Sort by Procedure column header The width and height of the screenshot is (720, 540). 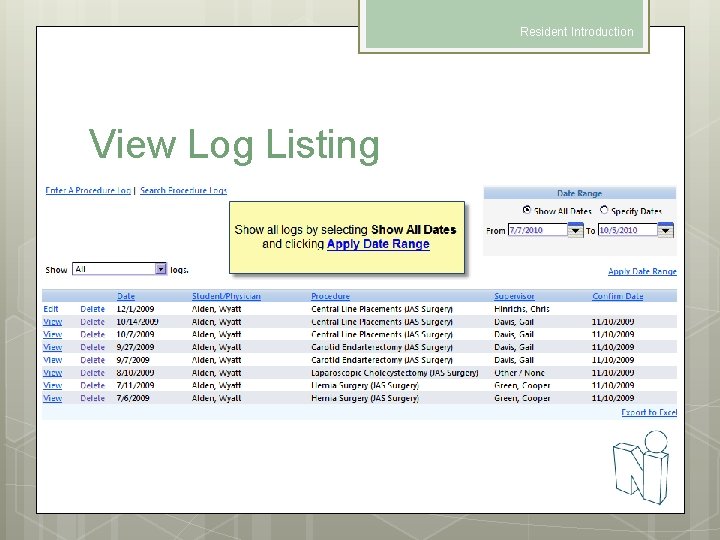[330, 296]
